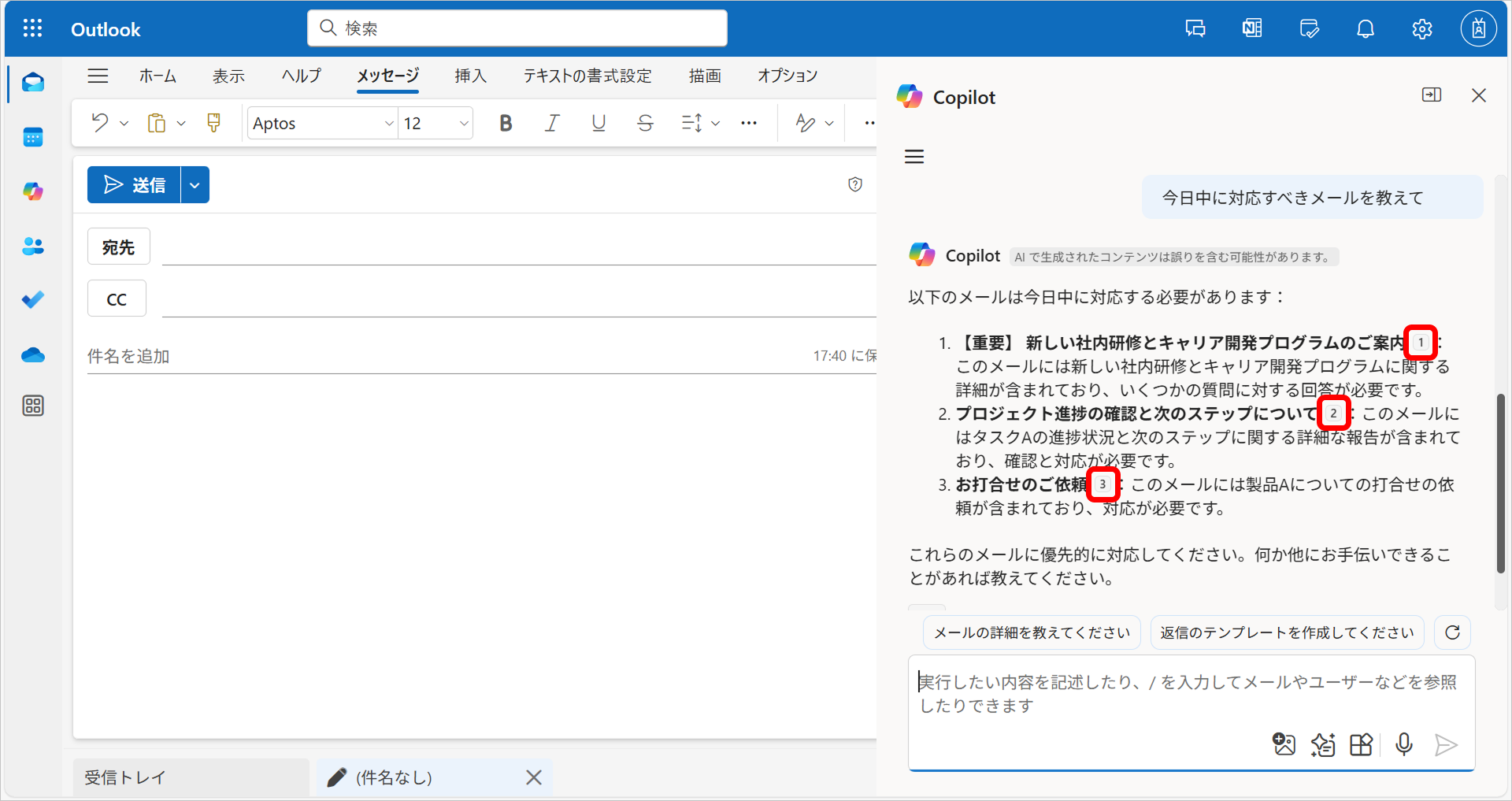
Task: Toggle Strikethrough formatting
Action: (x=645, y=123)
